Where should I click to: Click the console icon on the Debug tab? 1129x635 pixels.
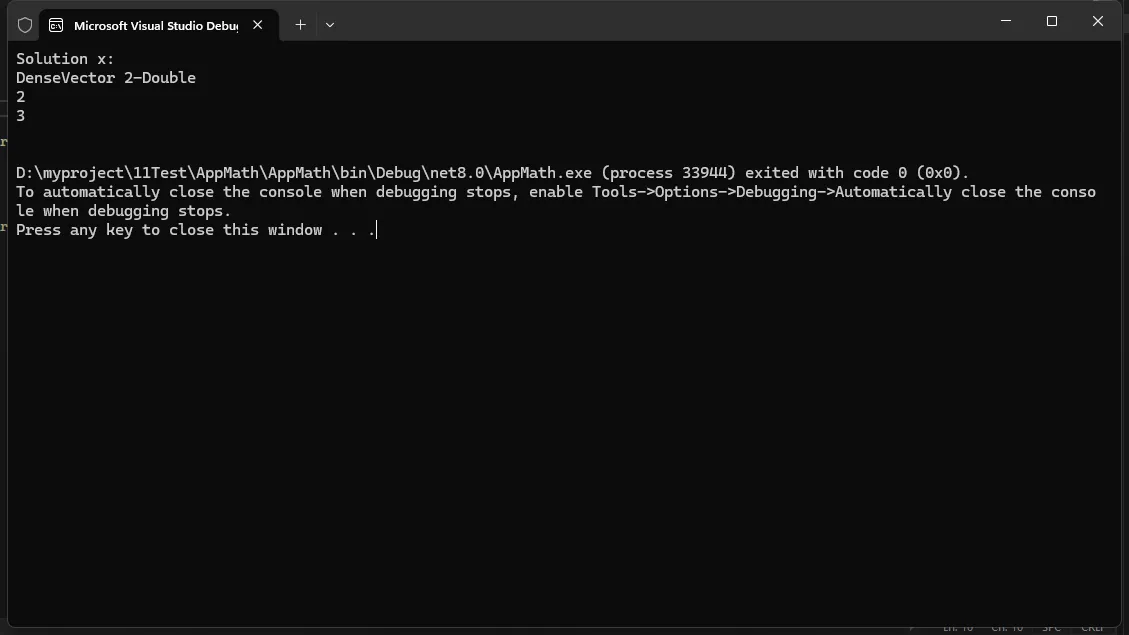click(56, 25)
